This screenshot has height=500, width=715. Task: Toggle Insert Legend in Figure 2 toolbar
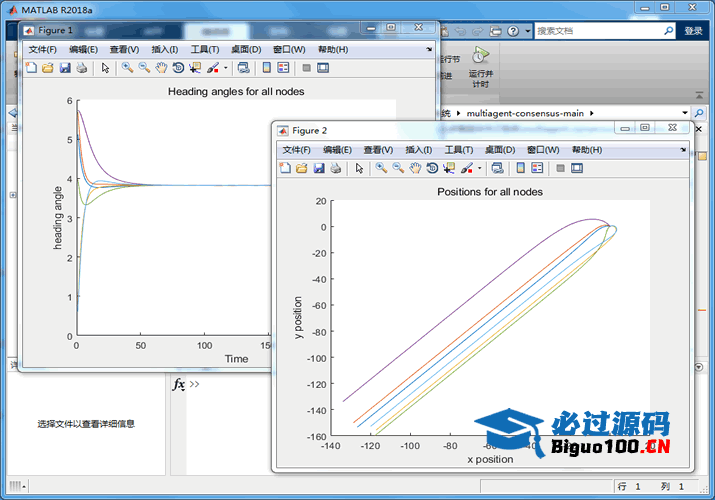click(537, 168)
